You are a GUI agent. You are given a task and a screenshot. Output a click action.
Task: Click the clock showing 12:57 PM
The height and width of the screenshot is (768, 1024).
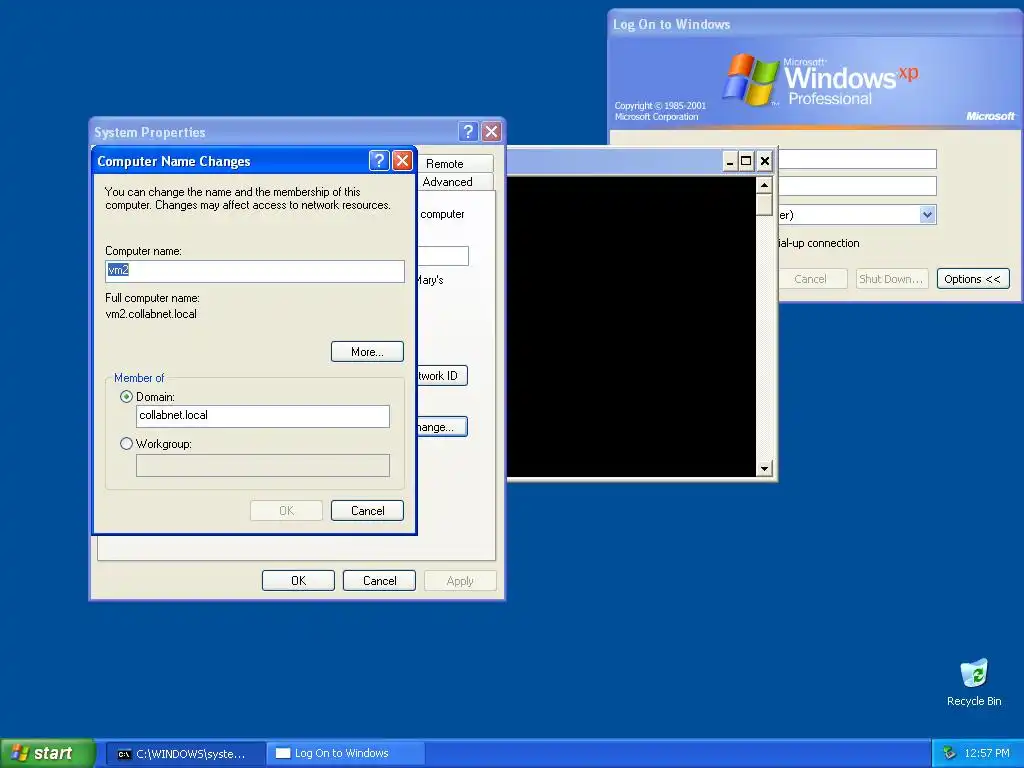pyautogui.click(x=987, y=753)
